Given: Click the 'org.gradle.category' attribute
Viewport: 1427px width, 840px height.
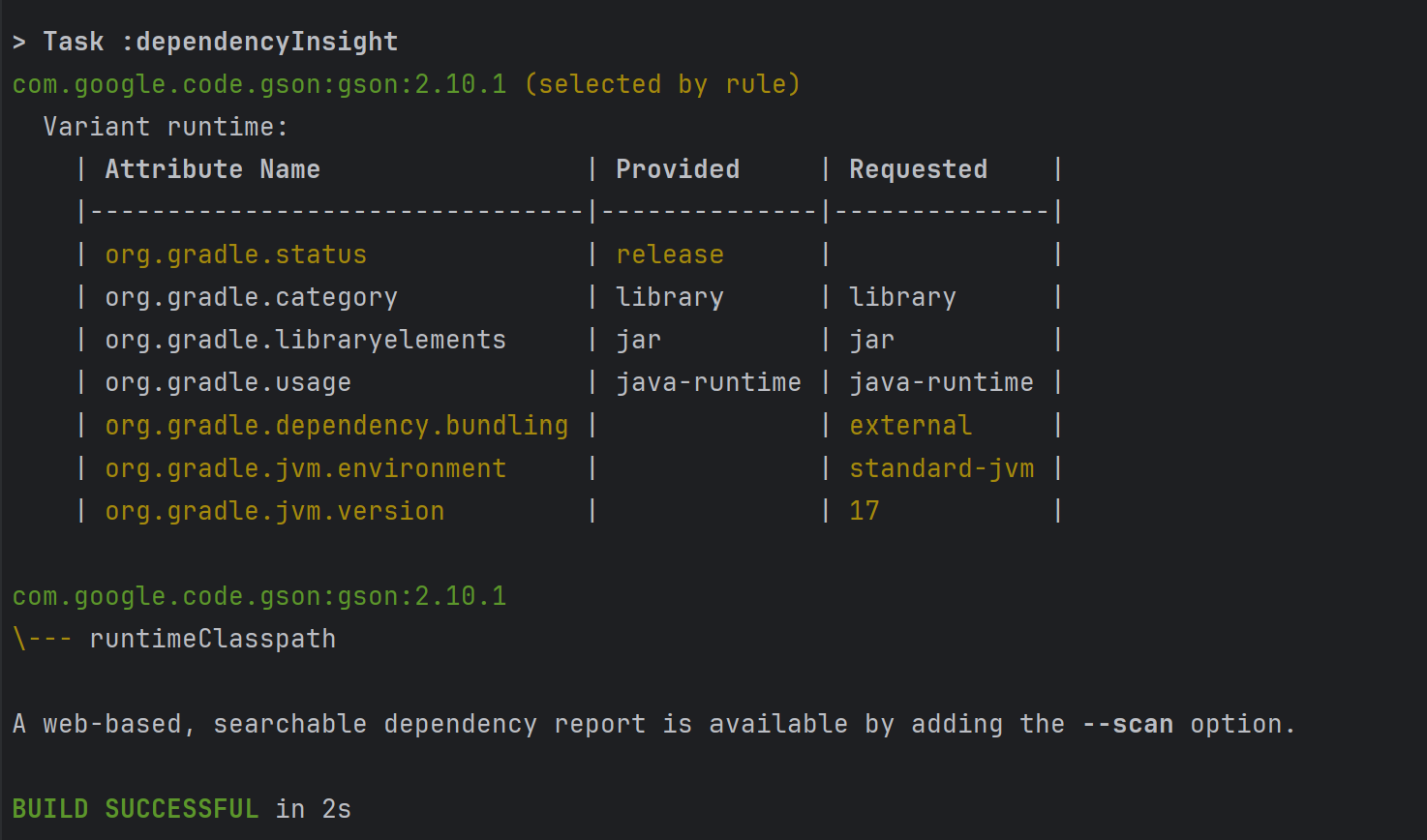Looking at the screenshot, I should click(251, 297).
